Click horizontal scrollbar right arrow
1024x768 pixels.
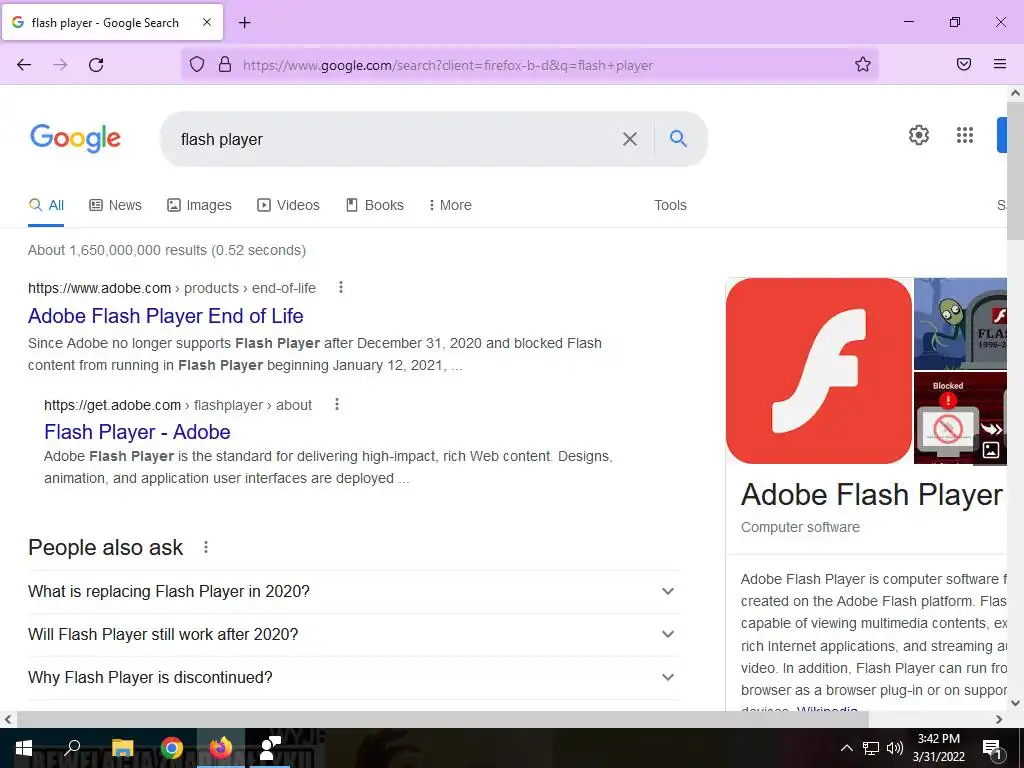[999, 720]
